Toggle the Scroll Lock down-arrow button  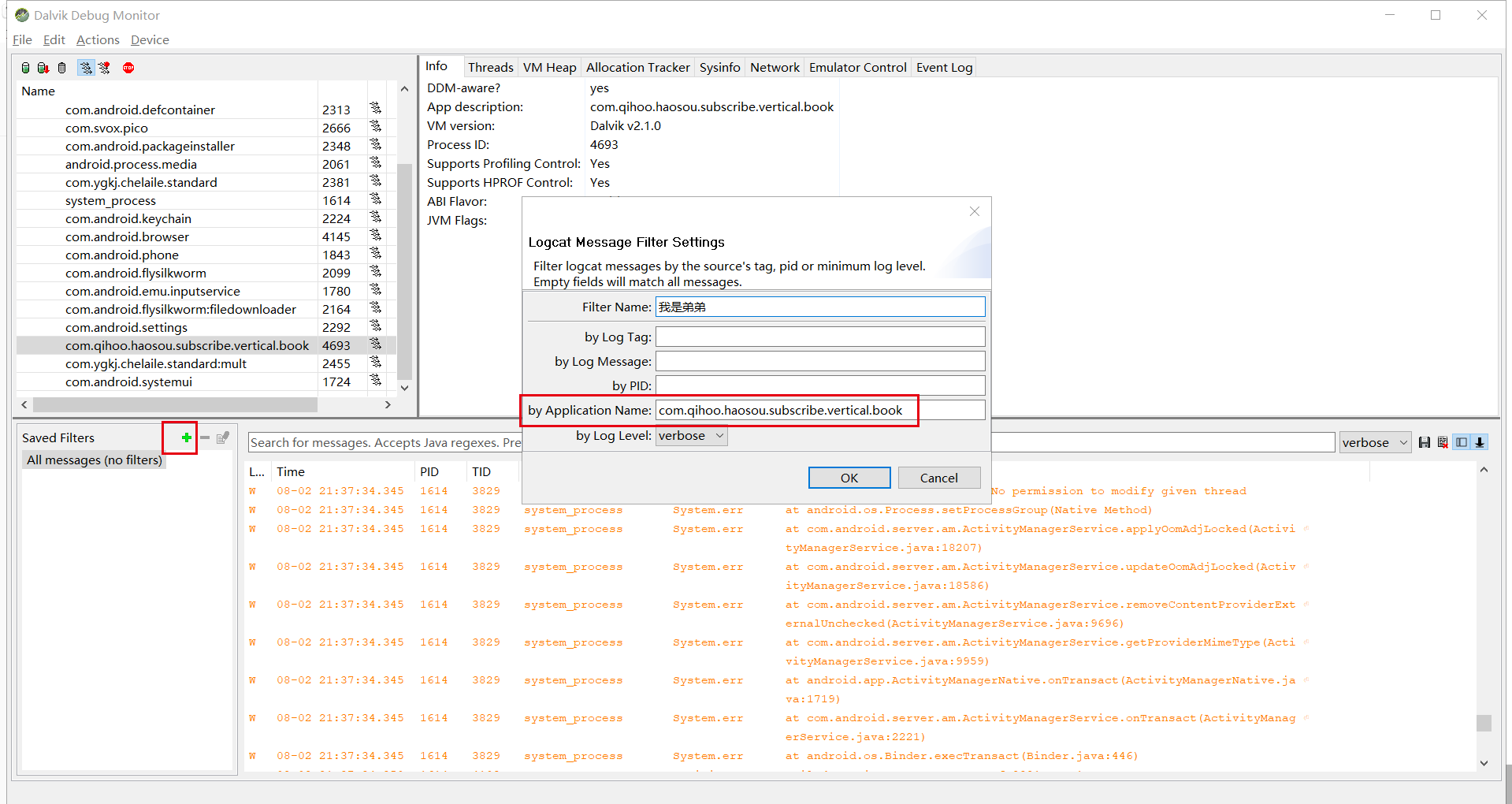click(x=1480, y=442)
